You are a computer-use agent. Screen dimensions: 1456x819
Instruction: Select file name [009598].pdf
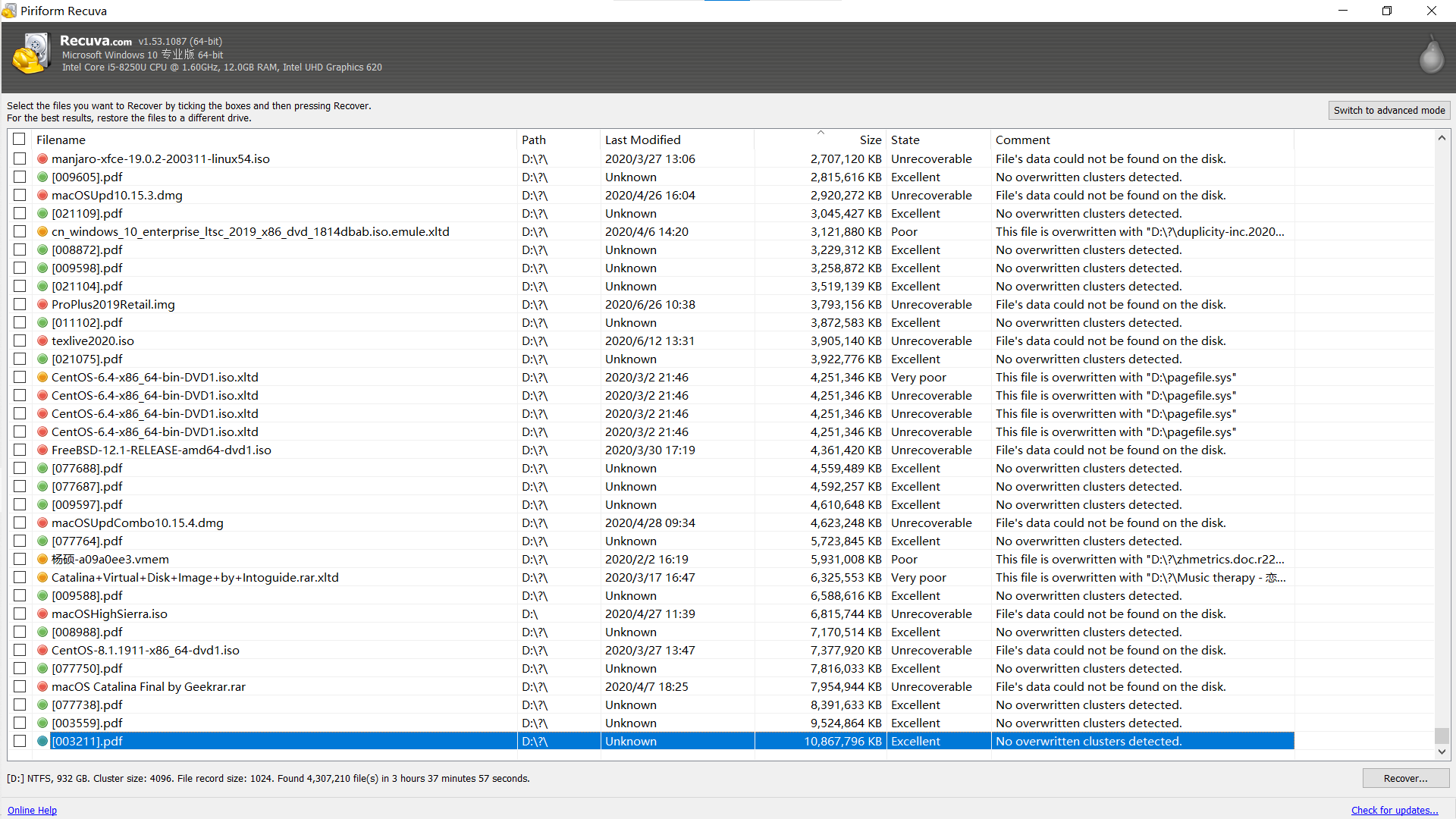(x=87, y=268)
